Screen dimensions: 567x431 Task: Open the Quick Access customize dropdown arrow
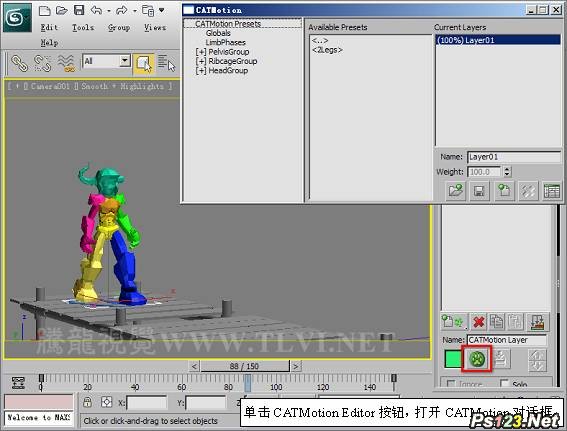click(162, 10)
